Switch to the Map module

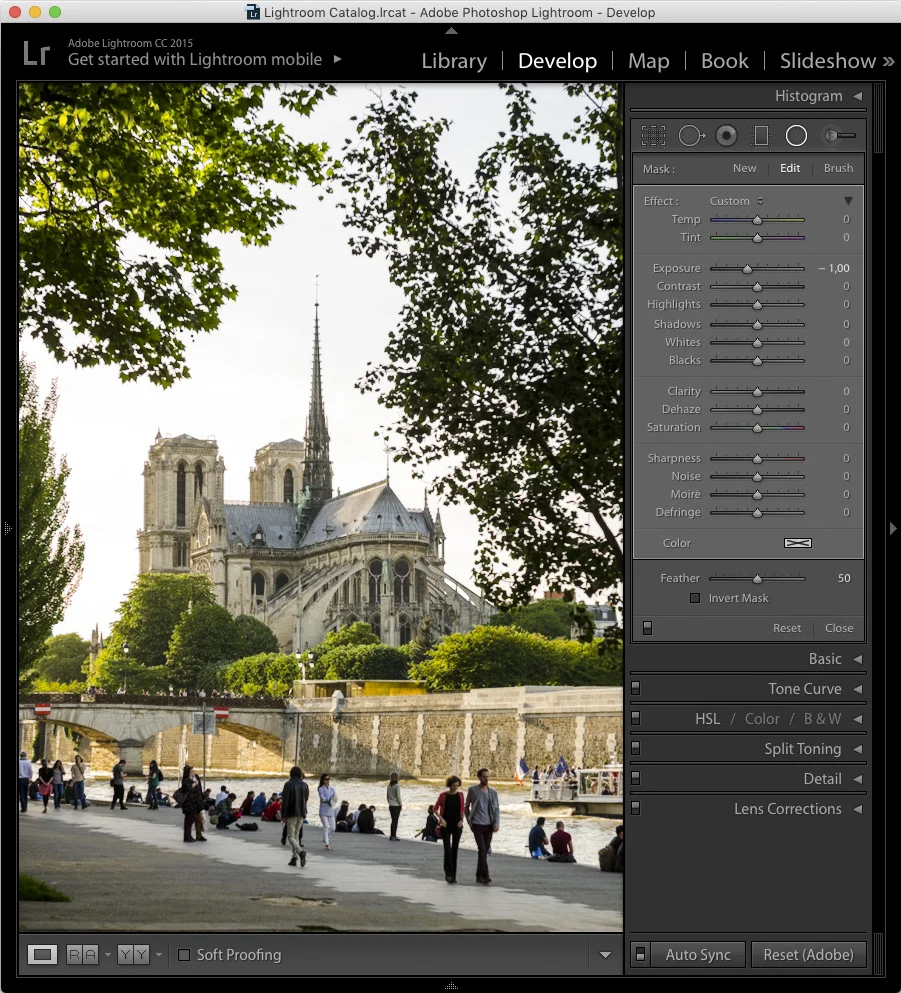click(648, 61)
